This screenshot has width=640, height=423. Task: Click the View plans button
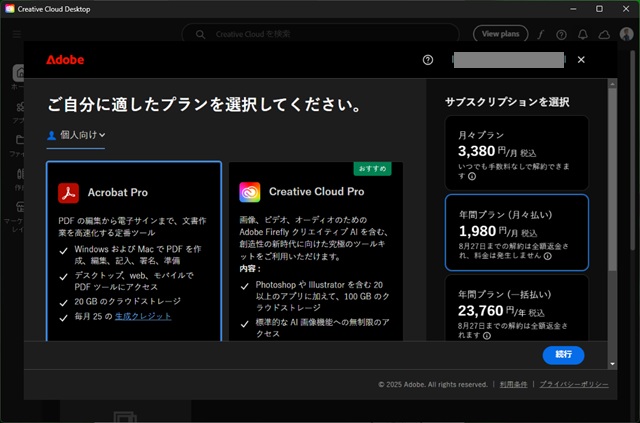500,34
